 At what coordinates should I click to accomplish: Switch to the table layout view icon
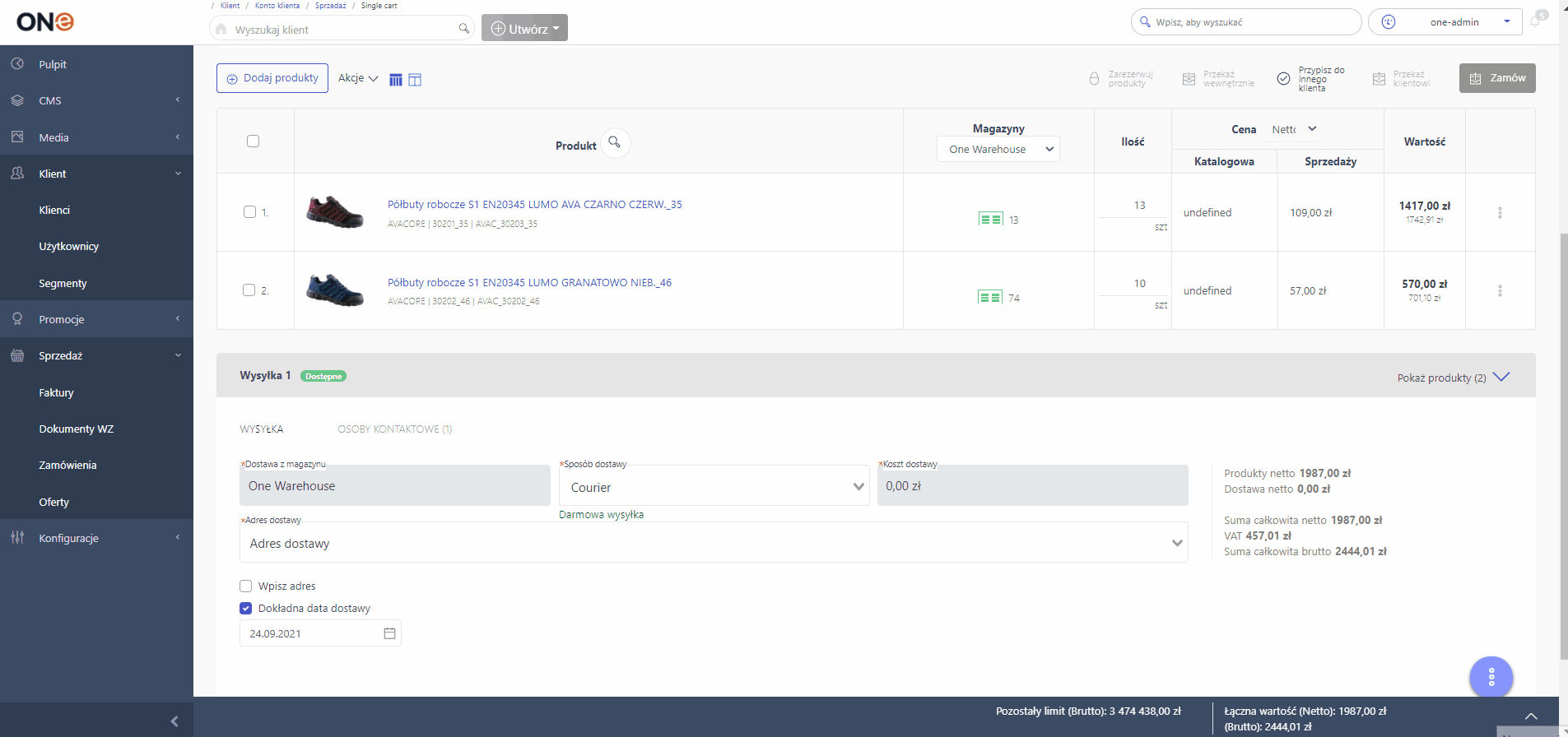[415, 80]
